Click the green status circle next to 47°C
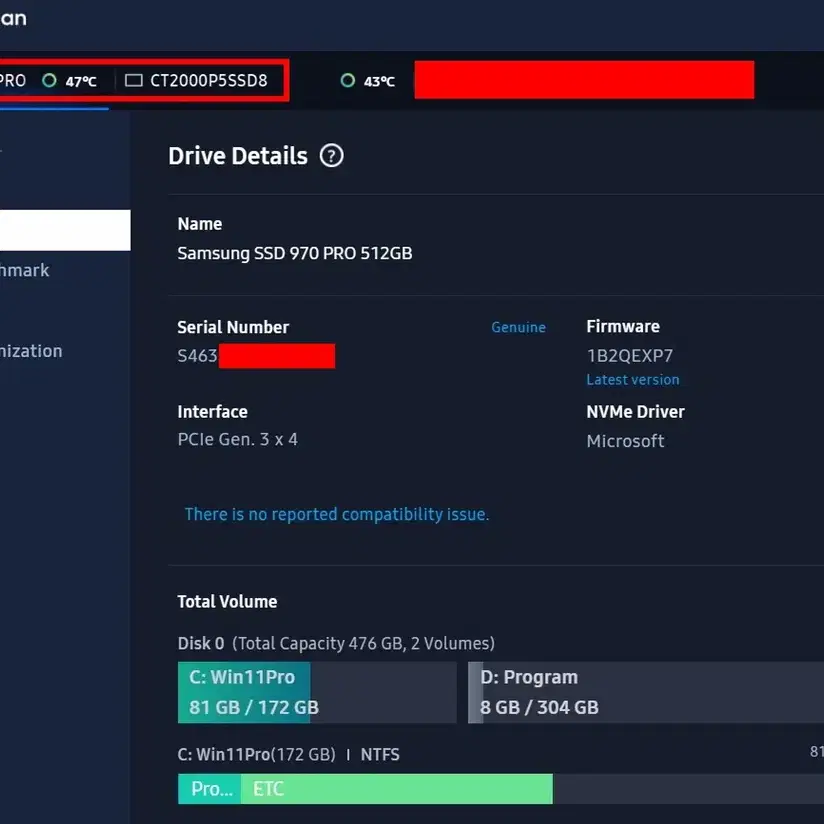The width and height of the screenshot is (824, 824). coord(49,80)
